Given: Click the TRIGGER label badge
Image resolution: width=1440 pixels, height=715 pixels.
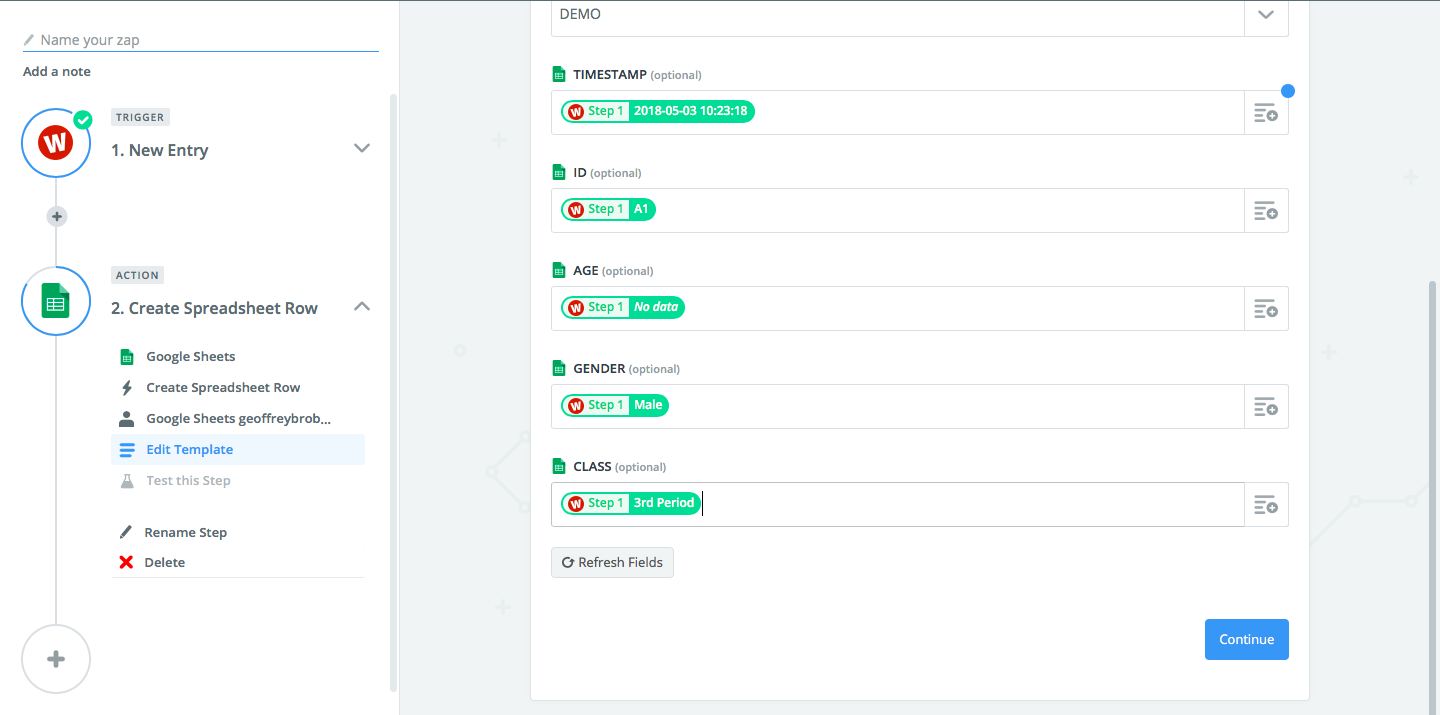Looking at the screenshot, I should coord(140,117).
